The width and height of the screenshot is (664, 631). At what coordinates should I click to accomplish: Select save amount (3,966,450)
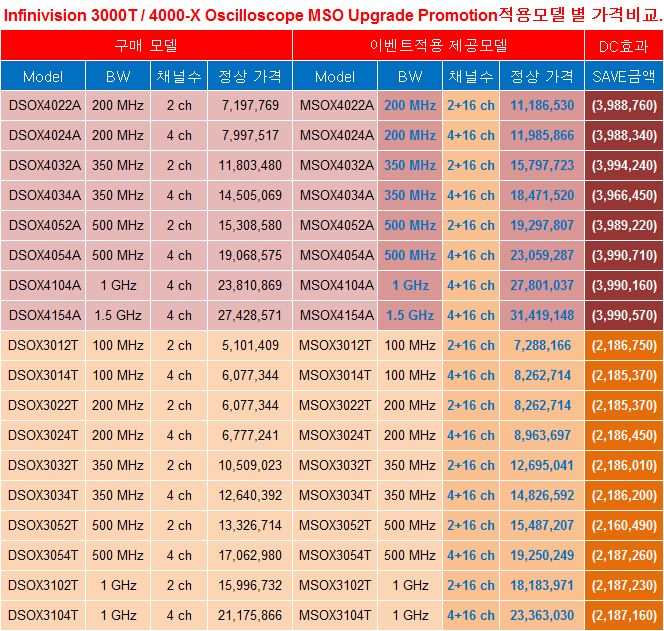pos(624,196)
